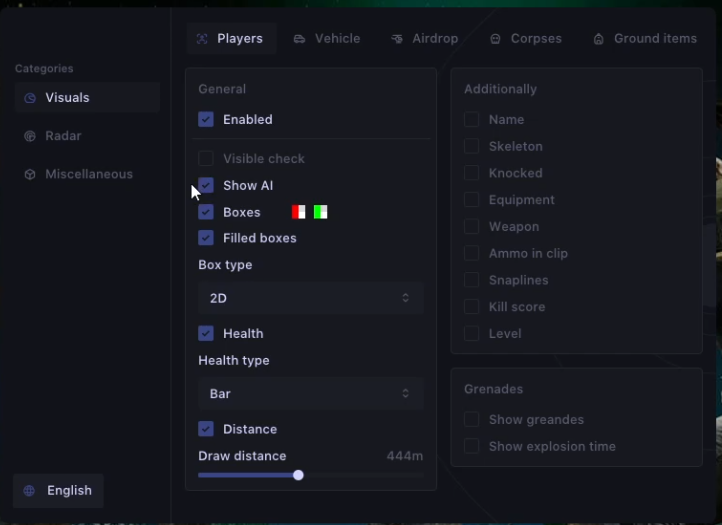The image size is (722, 525).
Task: Click the Airdrop tab icon
Action: click(x=397, y=39)
